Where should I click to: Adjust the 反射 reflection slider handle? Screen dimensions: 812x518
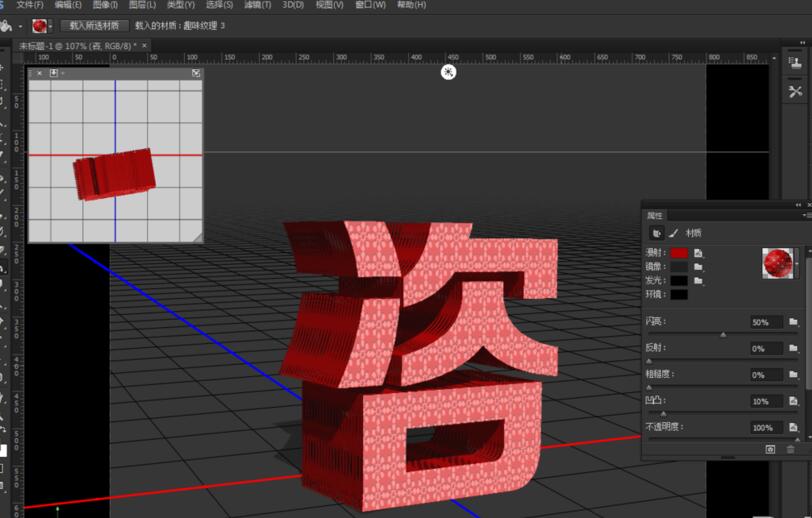pos(649,361)
